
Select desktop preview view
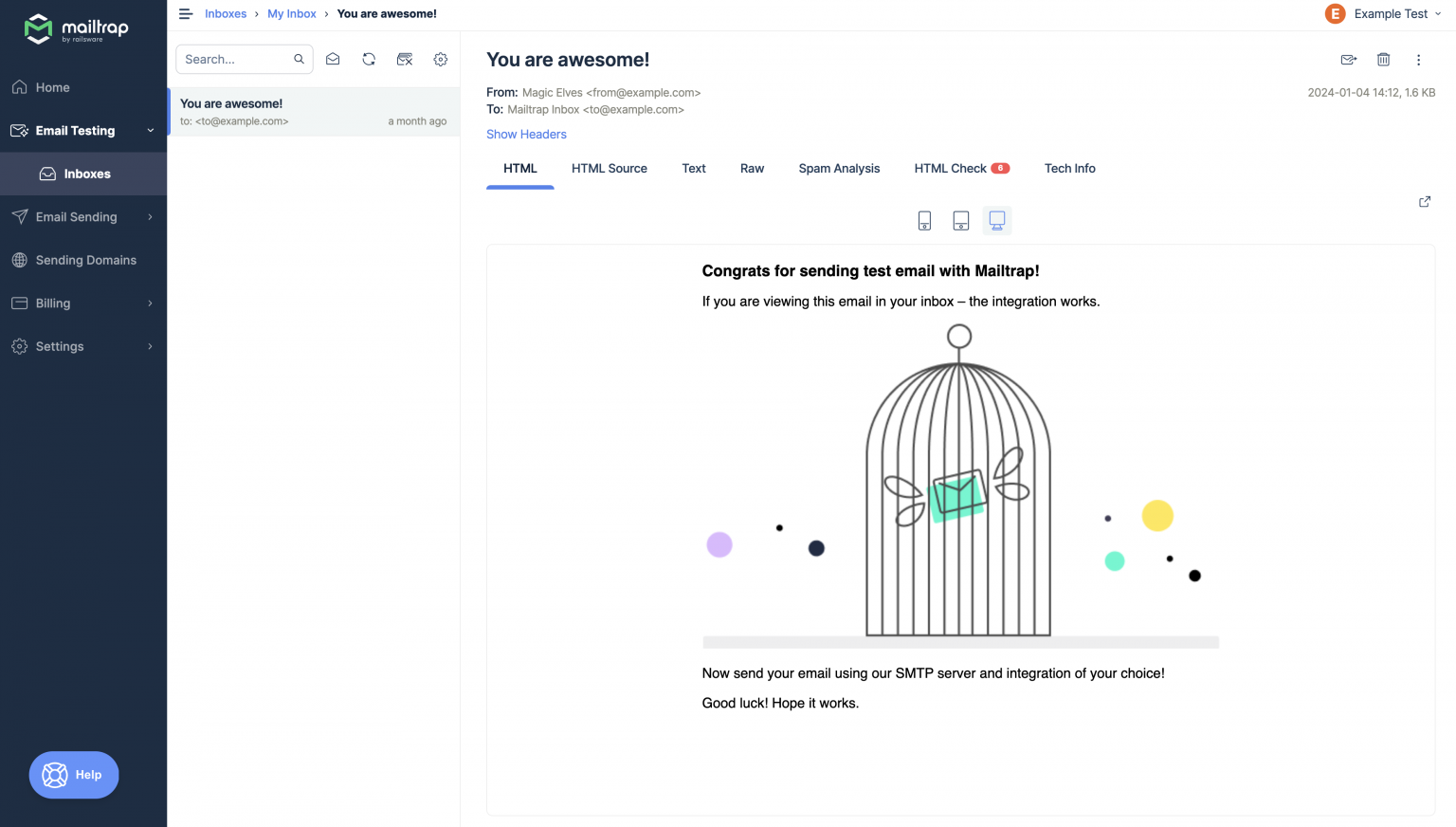(996, 221)
